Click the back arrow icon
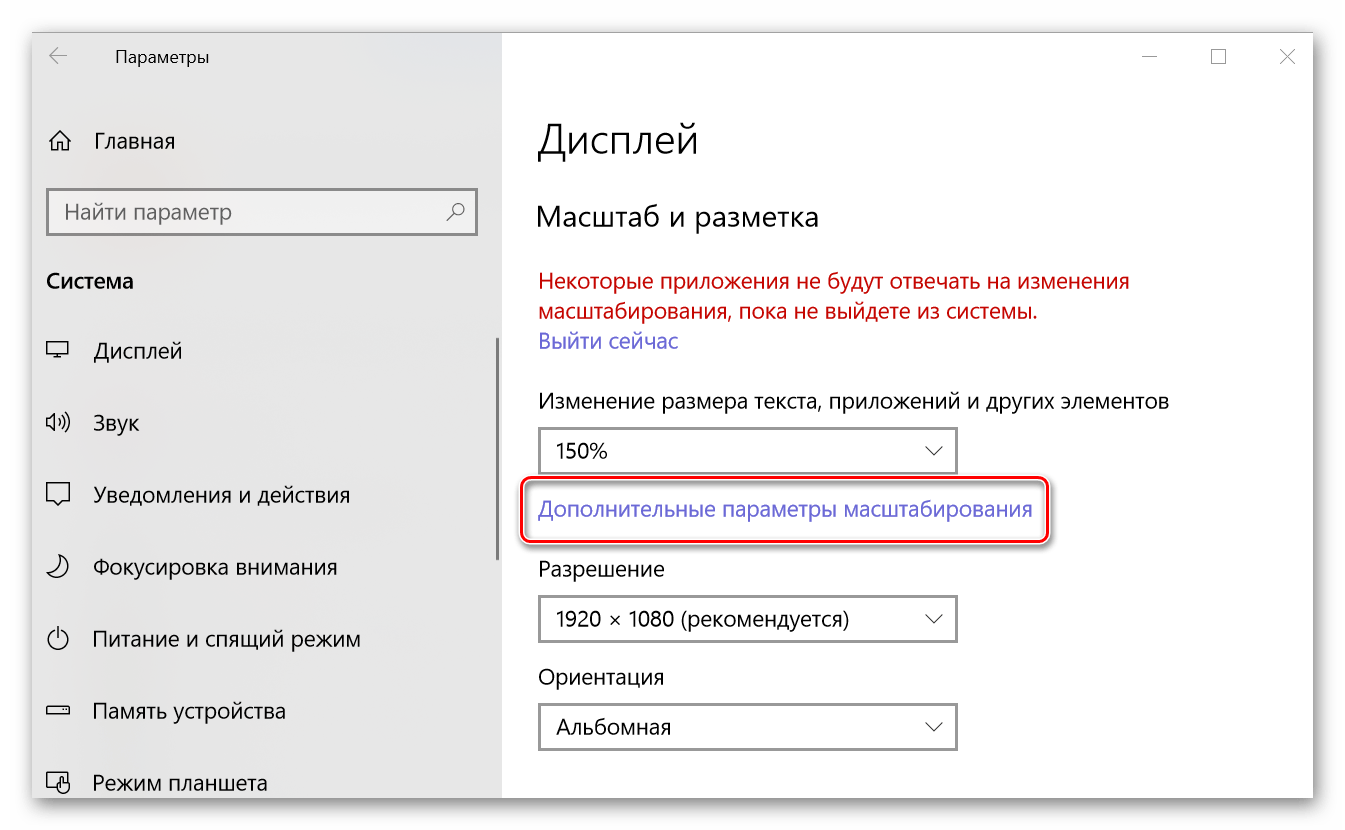The height and width of the screenshot is (830, 1345). coord(58,57)
